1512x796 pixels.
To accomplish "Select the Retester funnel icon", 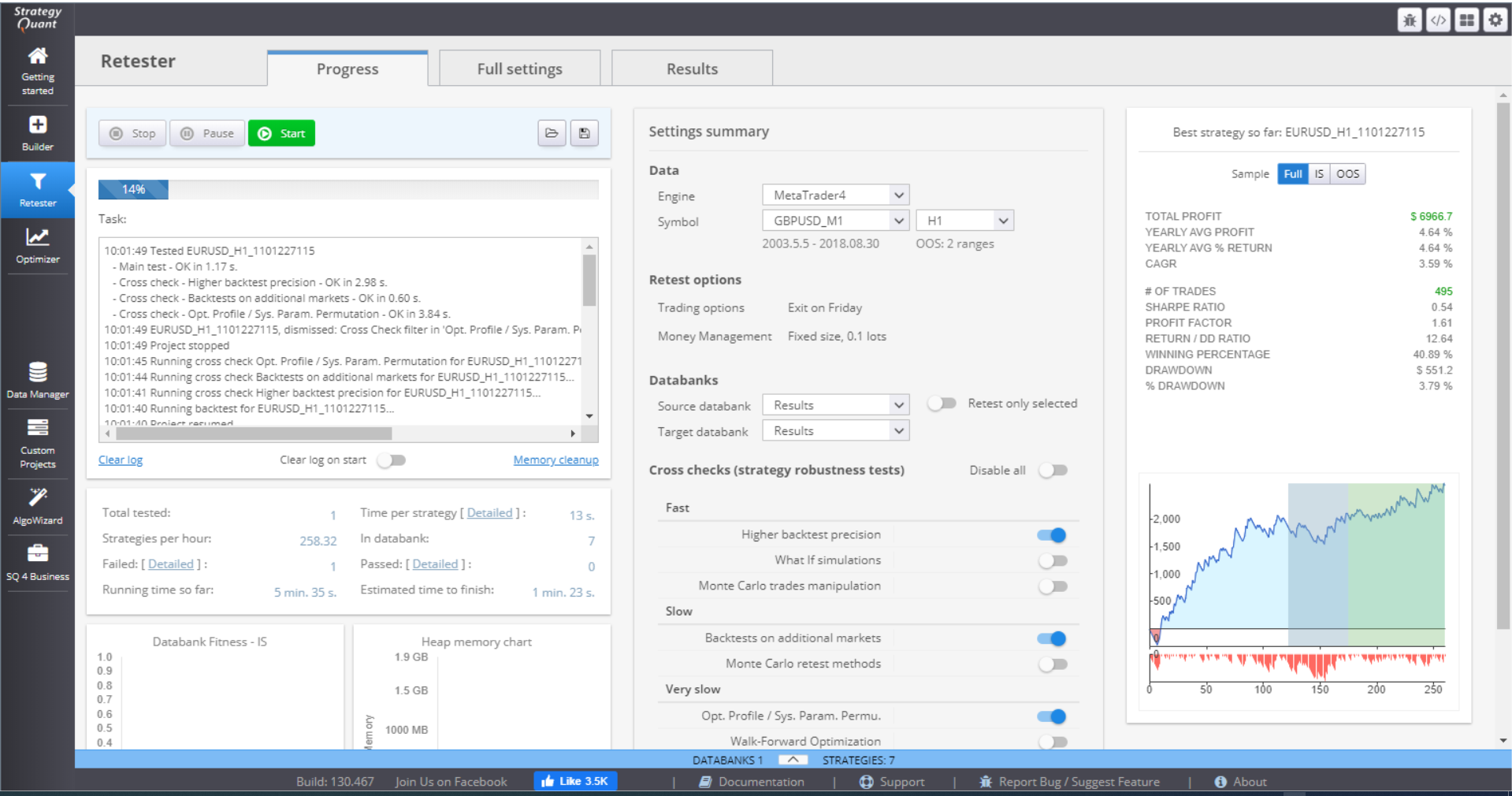I will (x=38, y=181).
